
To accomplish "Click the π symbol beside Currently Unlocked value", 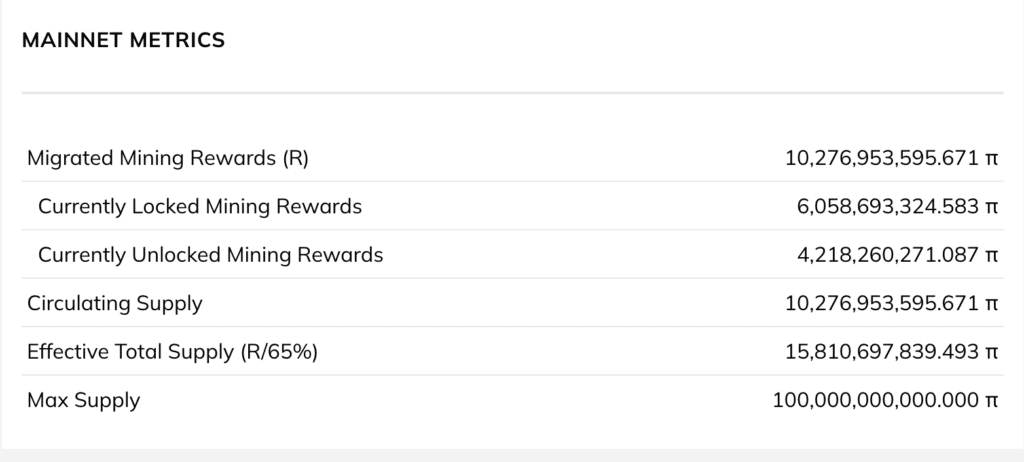I will (x=993, y=255).
